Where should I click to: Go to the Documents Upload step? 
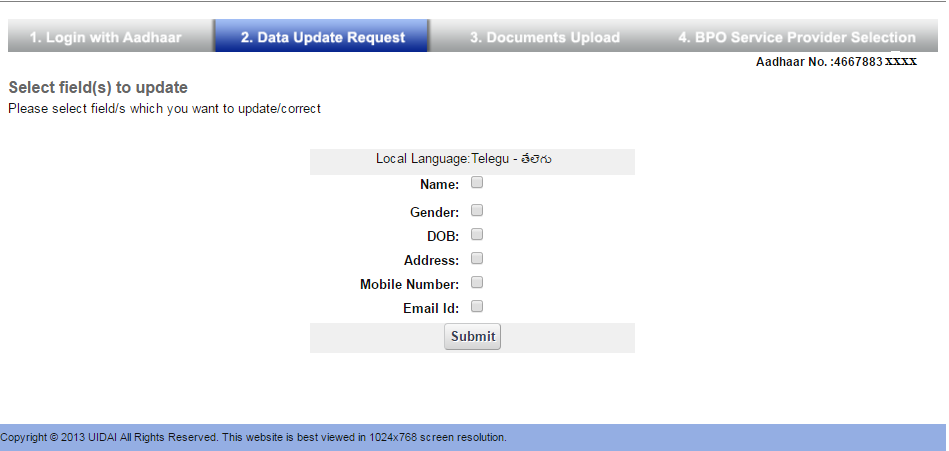pyautogui.click(x=544, y=38)
